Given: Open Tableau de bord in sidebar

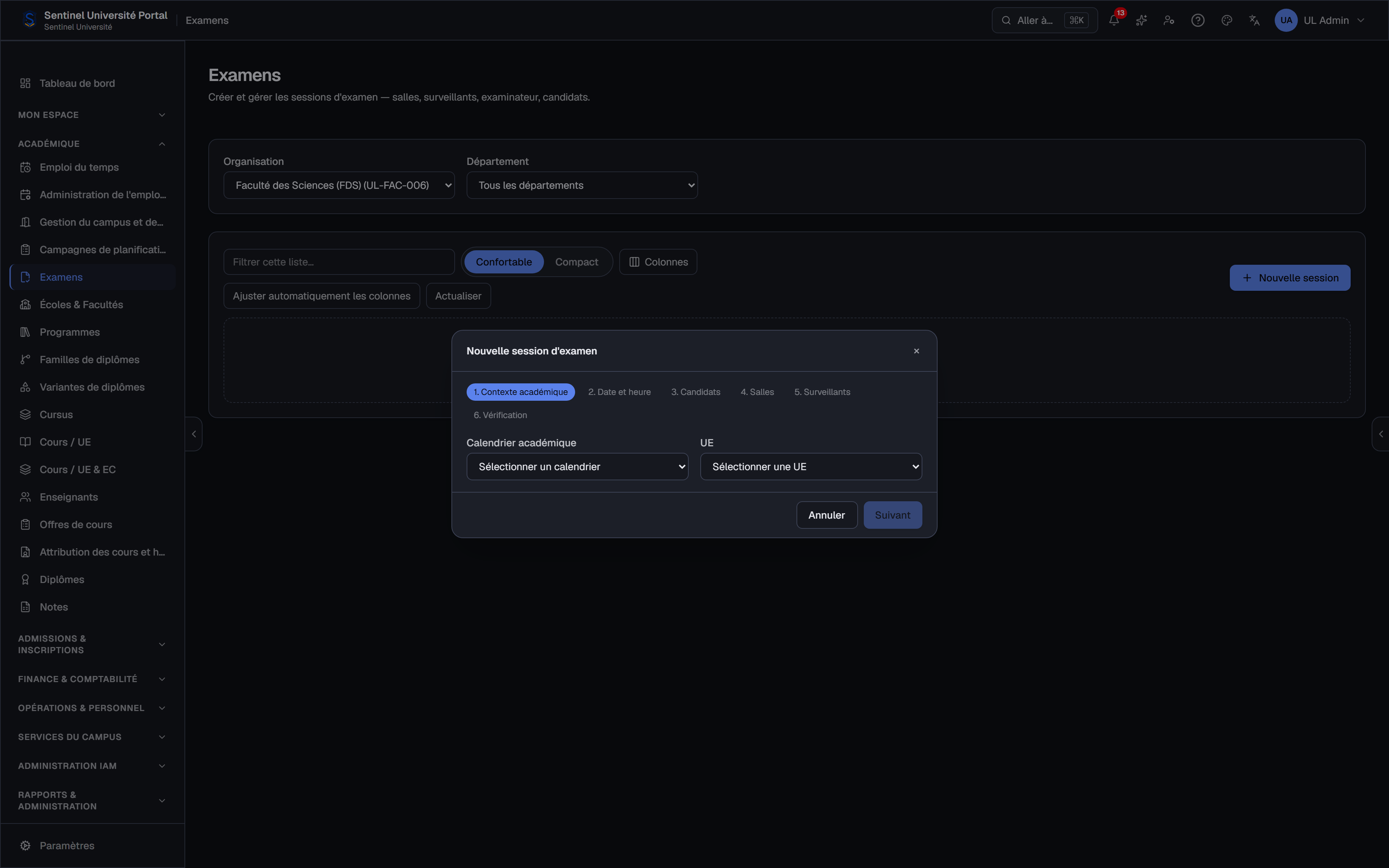Looking at the screenshot, I should (92, 83).
